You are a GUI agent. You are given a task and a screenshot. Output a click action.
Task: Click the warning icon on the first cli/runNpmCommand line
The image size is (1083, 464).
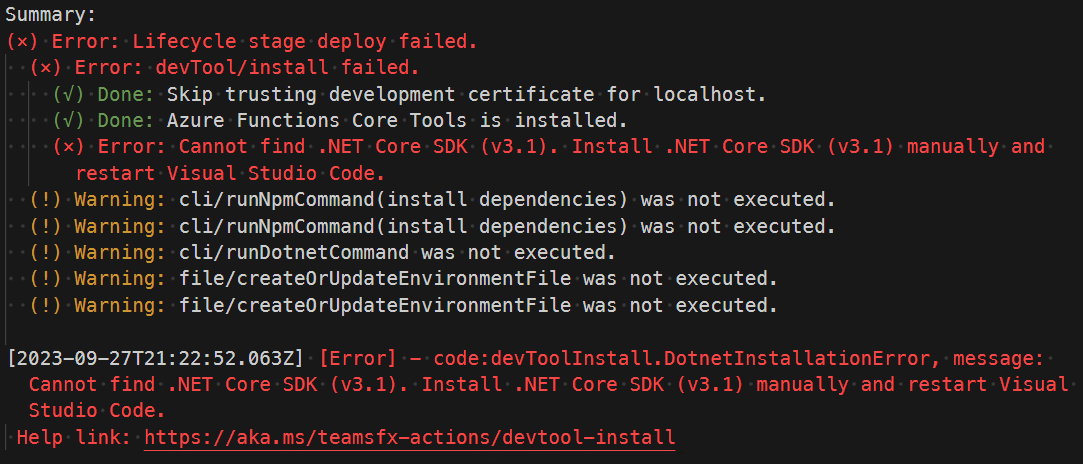point(46,199)
